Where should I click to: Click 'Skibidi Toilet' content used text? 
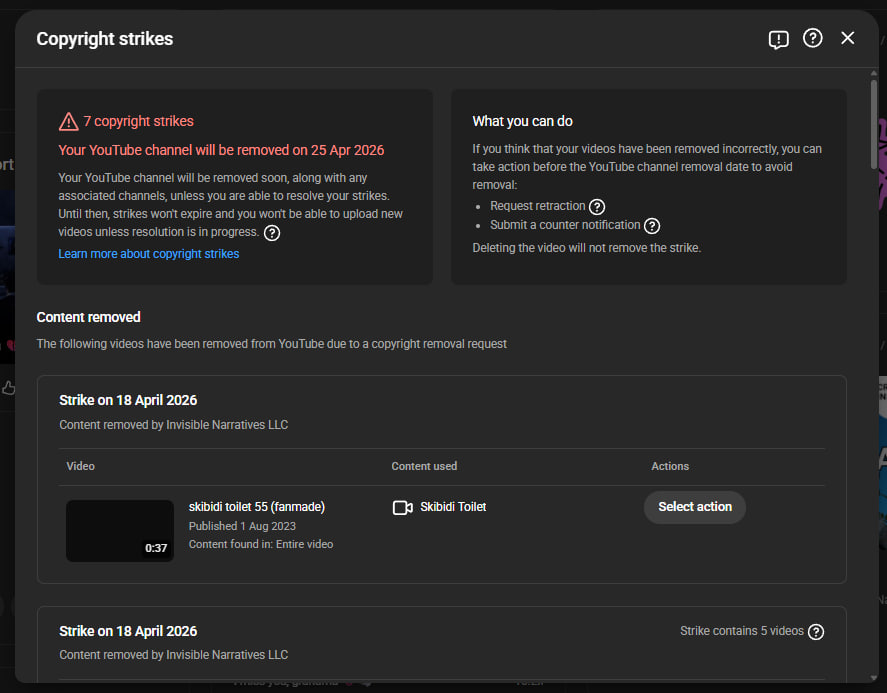tap(453, 507)
